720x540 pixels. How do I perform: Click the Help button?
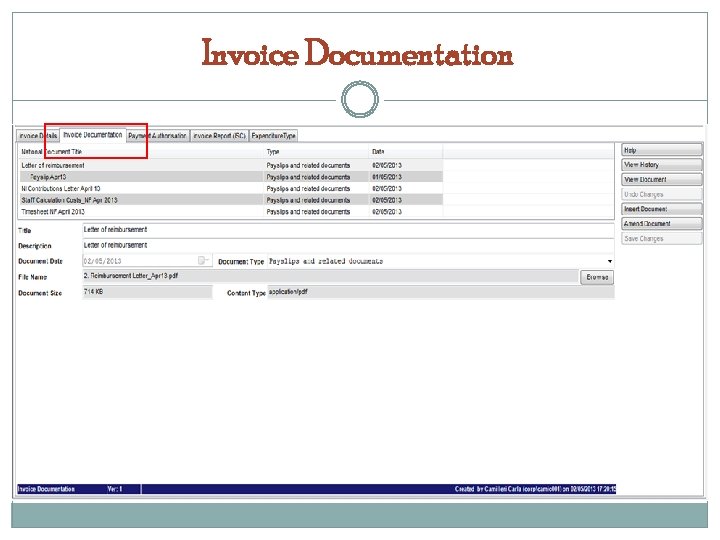click(662, 150)
